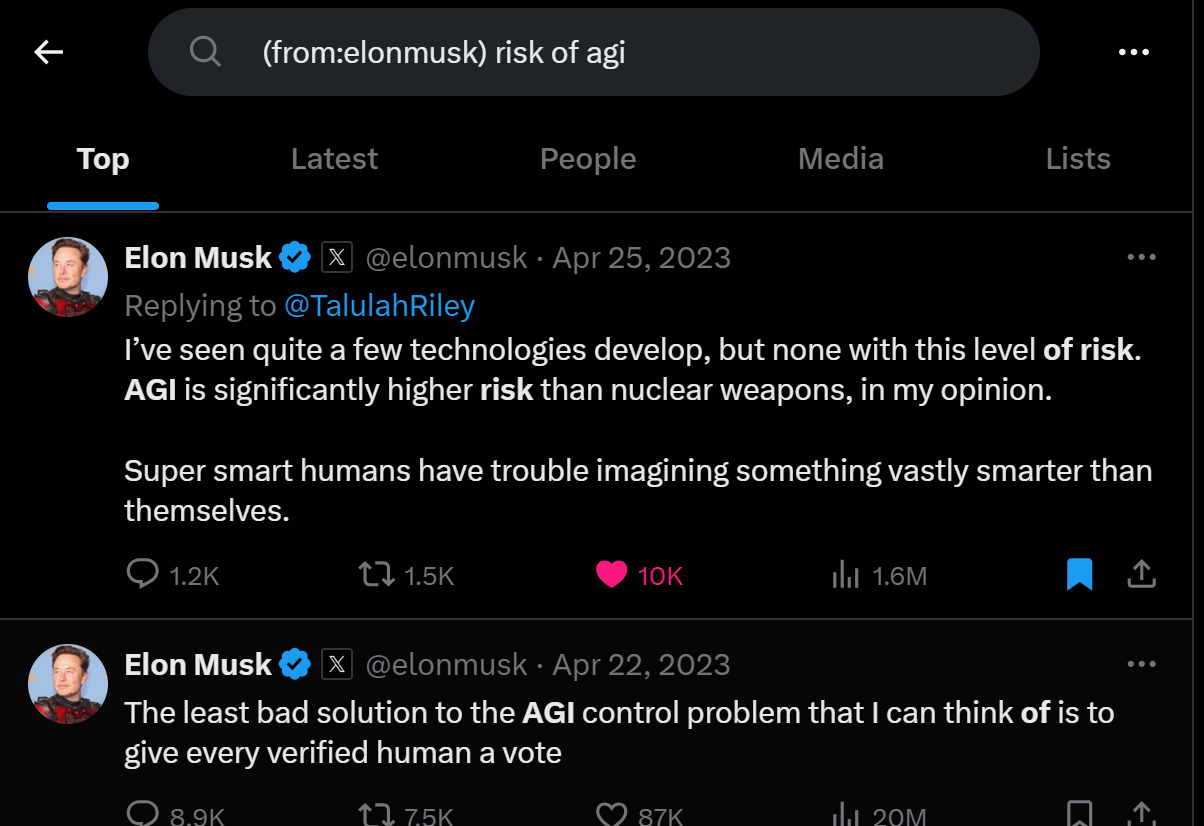This screenshot has height=826, width=1204.
Task: Expand more options on April 25 tweet
Action: click(1141, 258)
